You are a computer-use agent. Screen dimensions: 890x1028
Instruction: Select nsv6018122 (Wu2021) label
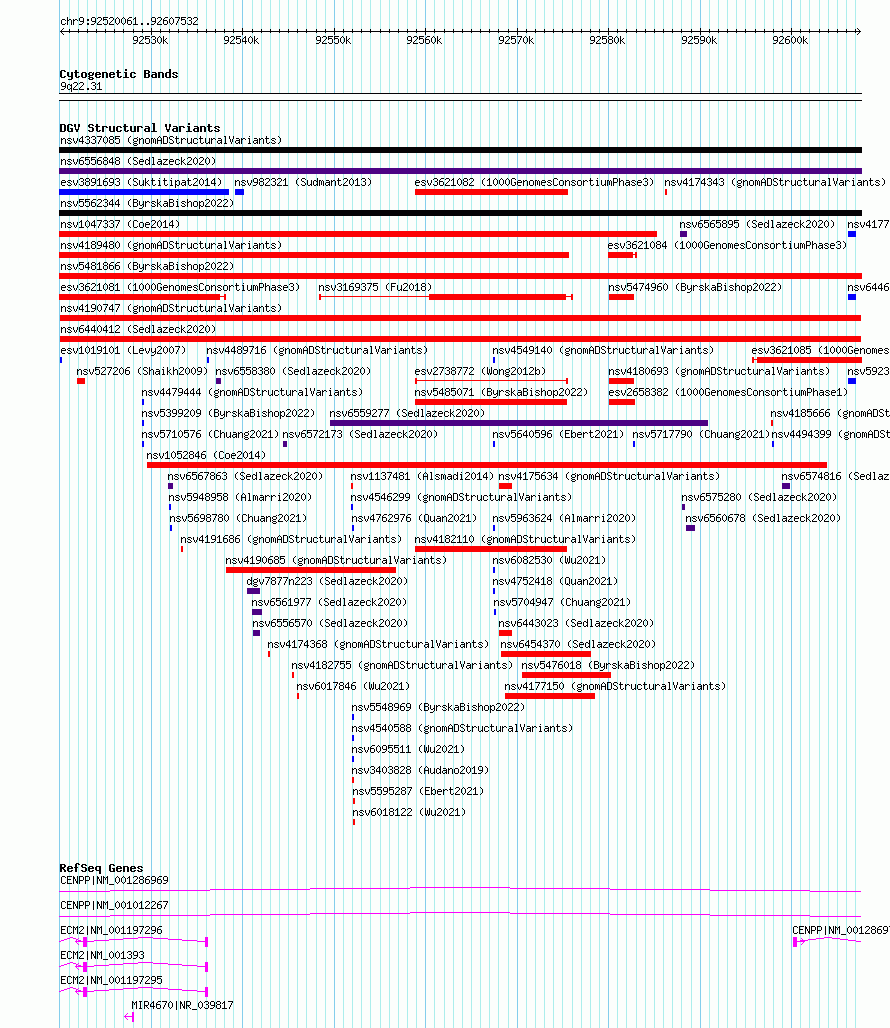[x=409, y=812]
